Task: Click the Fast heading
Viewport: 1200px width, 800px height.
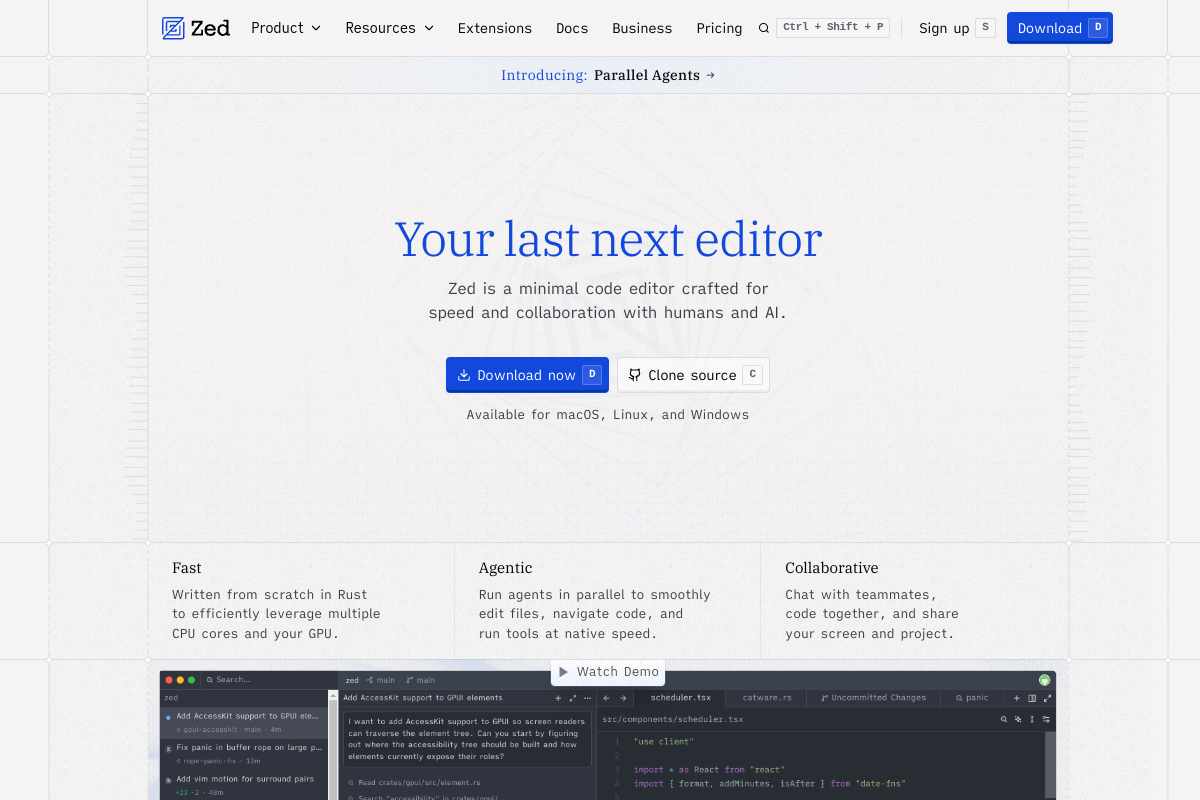Action: point(187,568)
